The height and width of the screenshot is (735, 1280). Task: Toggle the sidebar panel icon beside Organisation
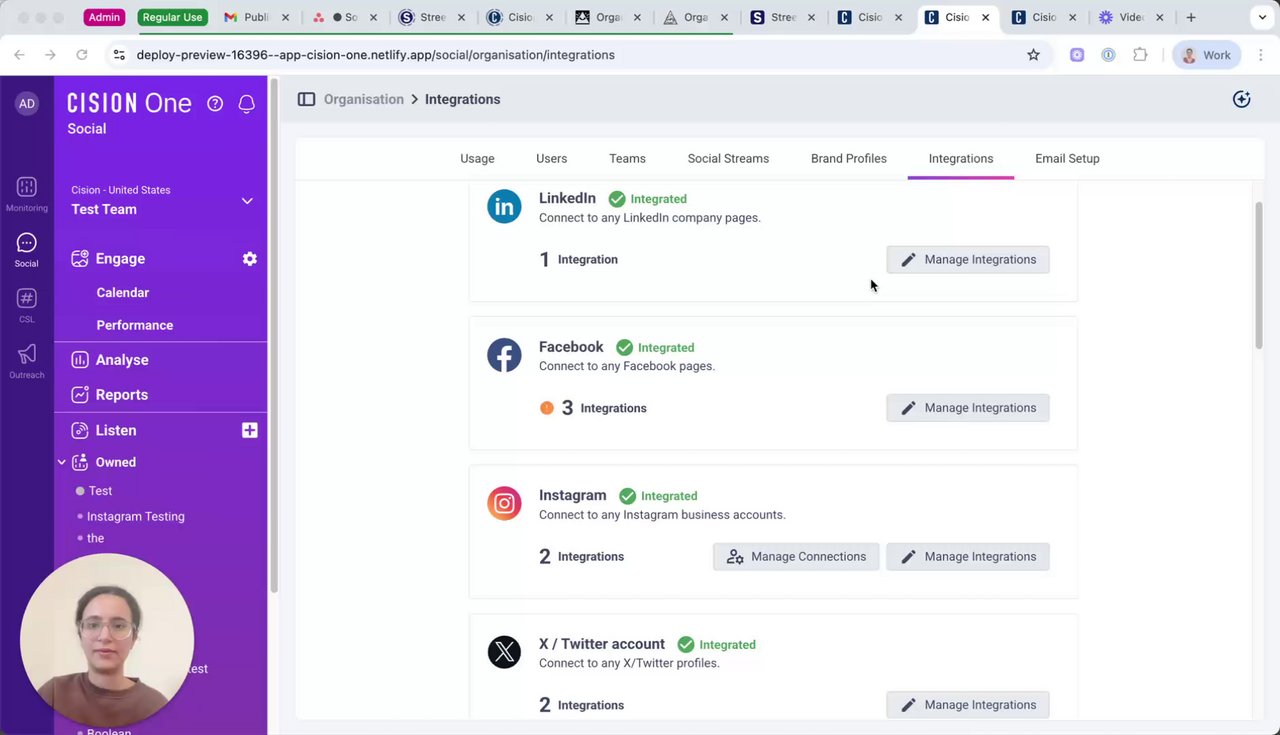[x=306, y=99]
